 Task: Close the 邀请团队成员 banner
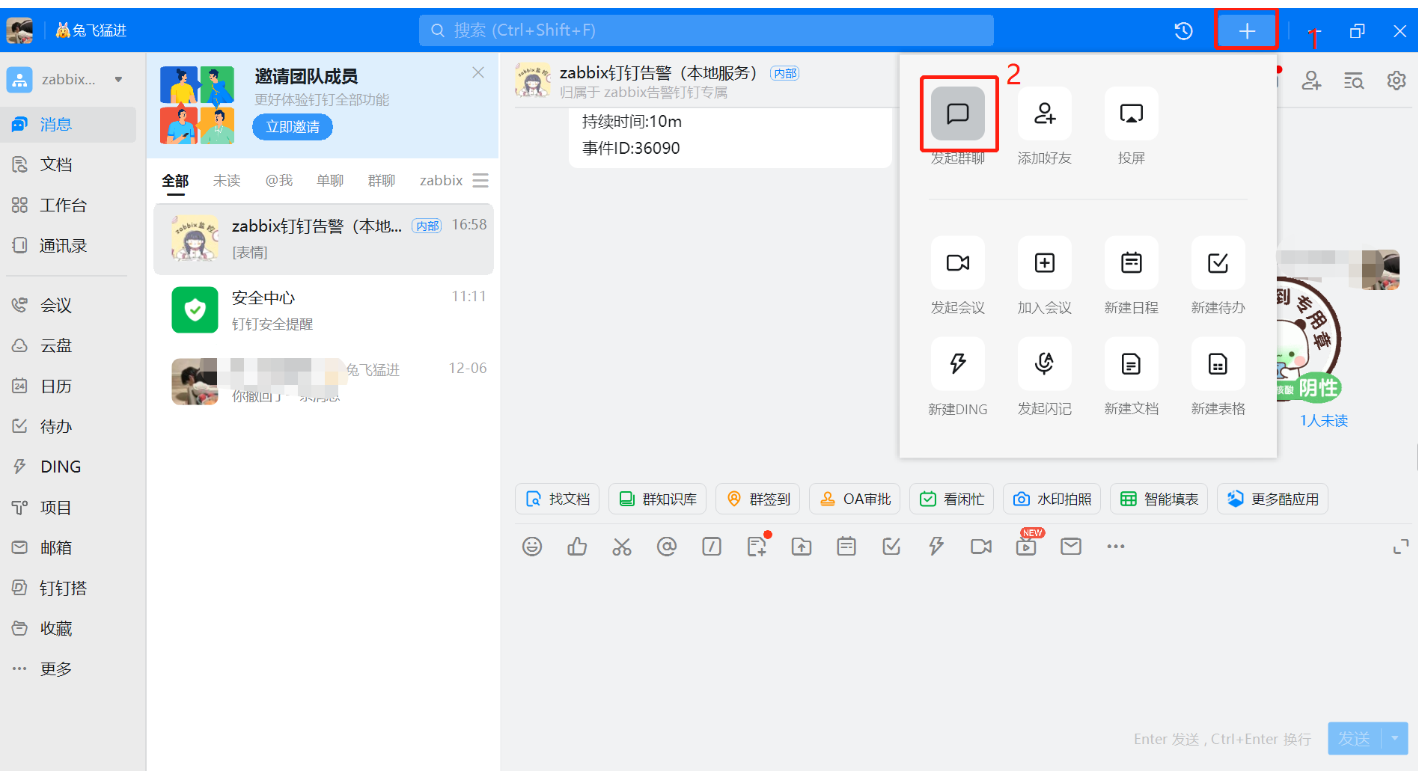click(478, 72)
